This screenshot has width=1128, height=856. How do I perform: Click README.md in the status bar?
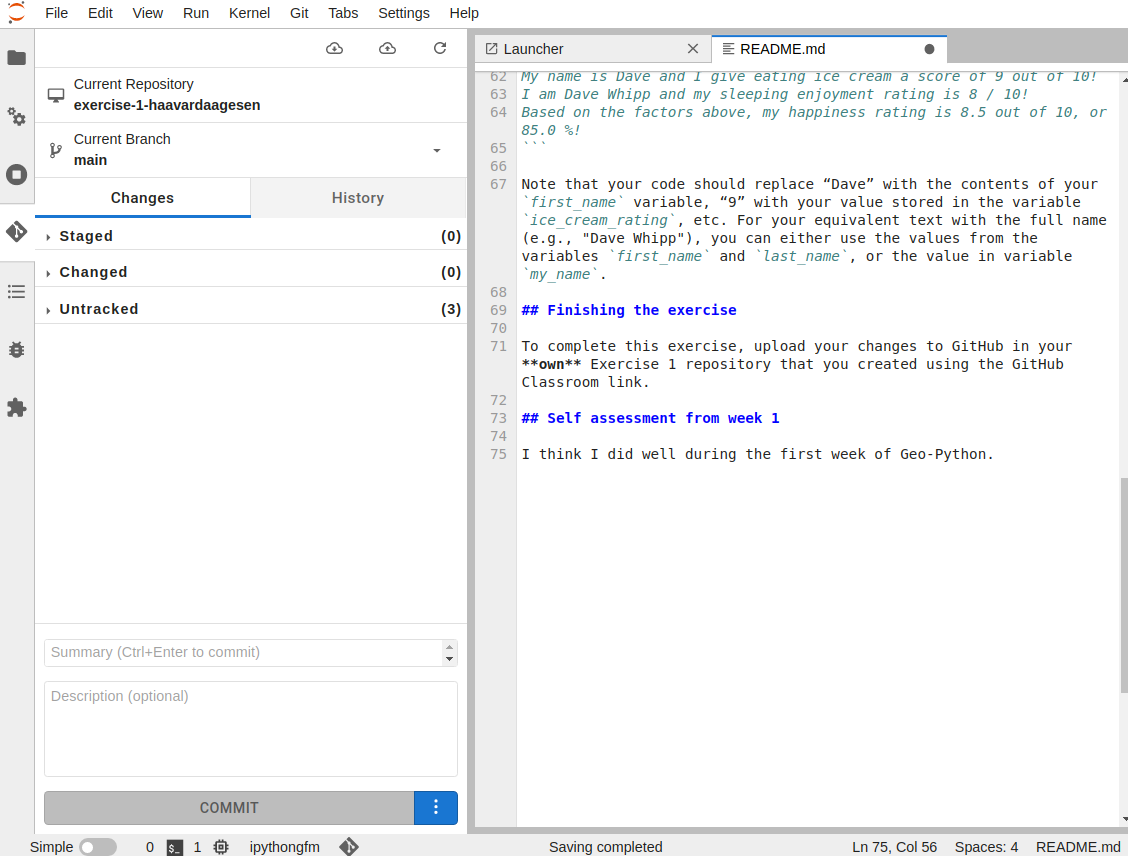1078,847
